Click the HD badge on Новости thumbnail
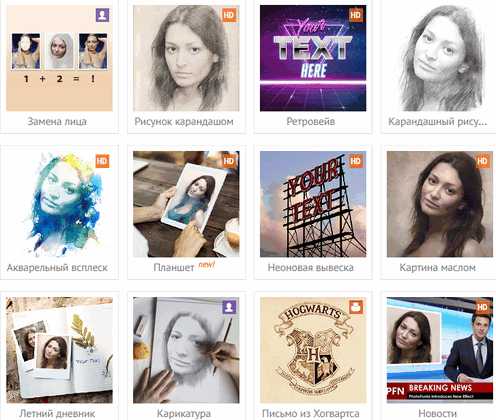This screenshot has width=496, height=420. click(482, 307)
